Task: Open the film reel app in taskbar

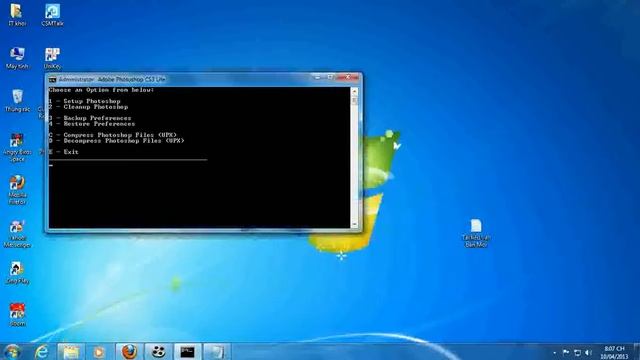Action: point(158,352)
